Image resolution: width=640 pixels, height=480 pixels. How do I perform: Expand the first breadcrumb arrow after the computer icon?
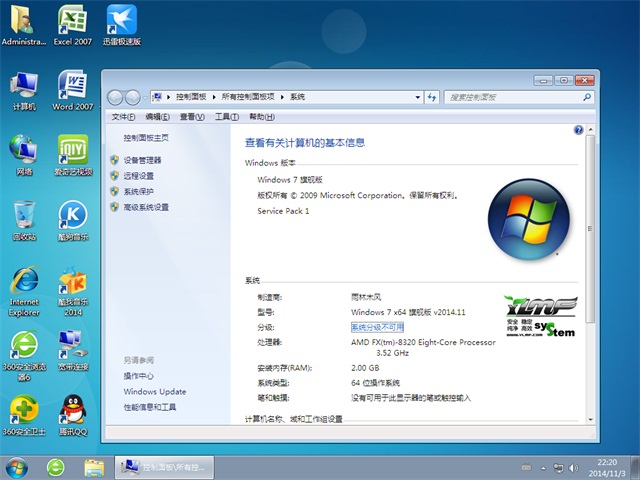coord(168,97)
